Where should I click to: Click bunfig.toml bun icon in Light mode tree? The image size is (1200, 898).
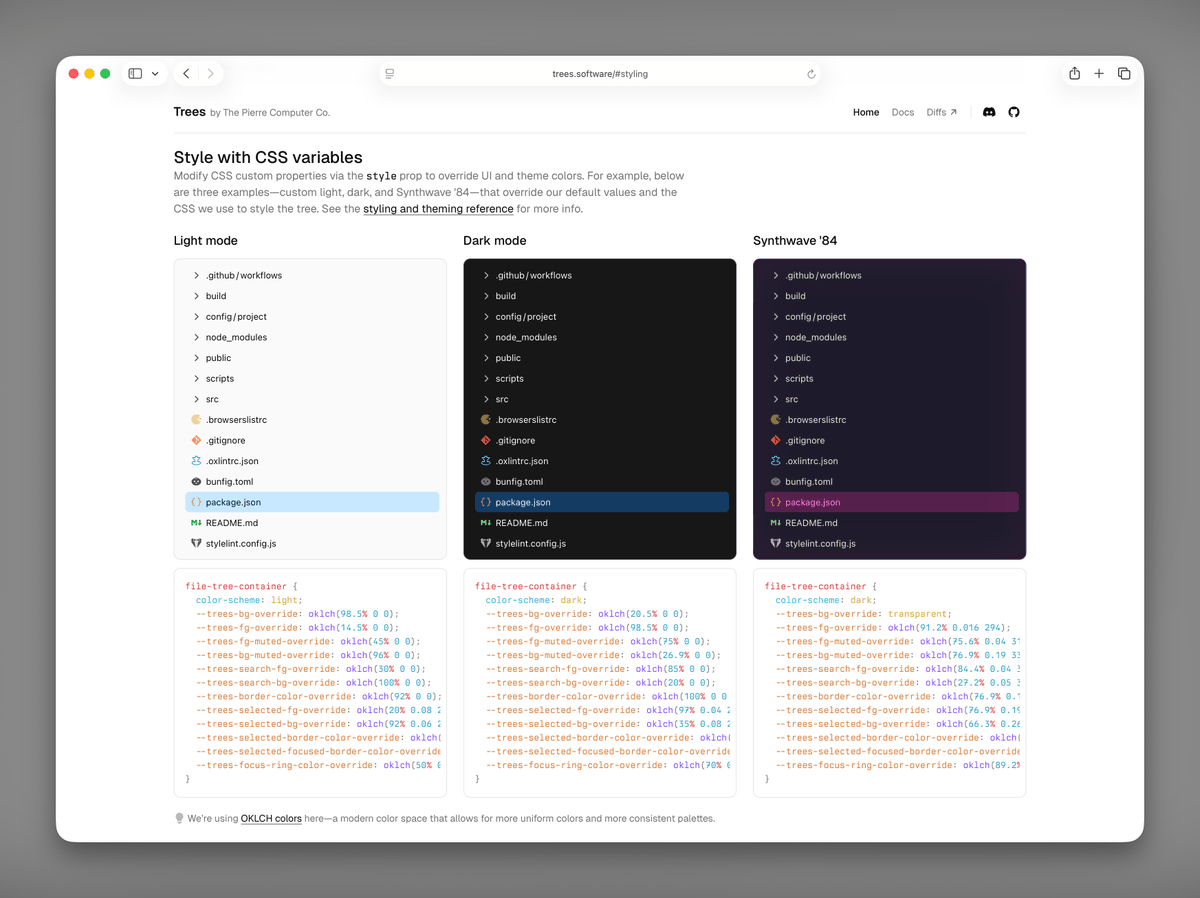click(196, 482)
